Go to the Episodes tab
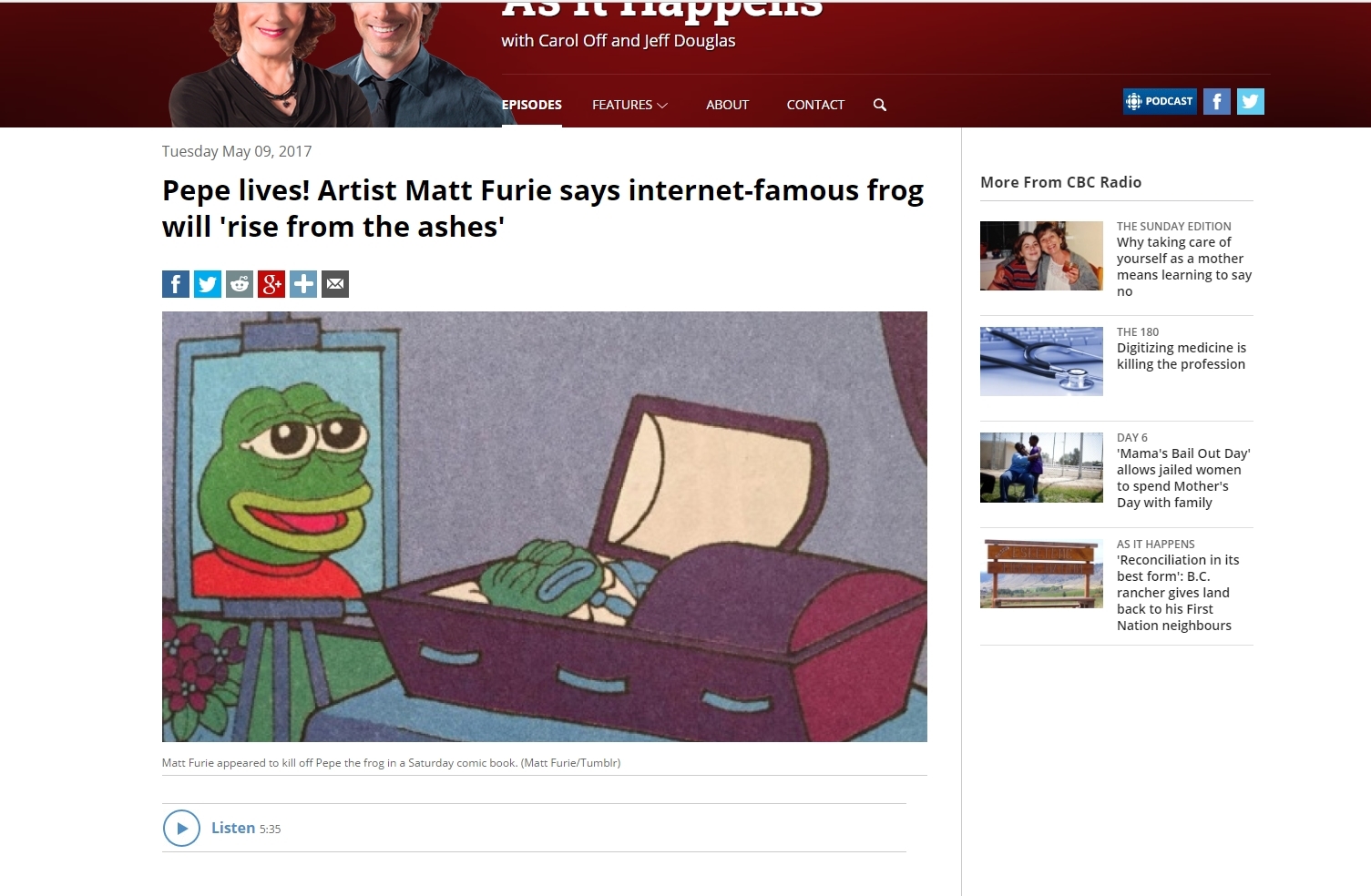 tap(532, 105)
